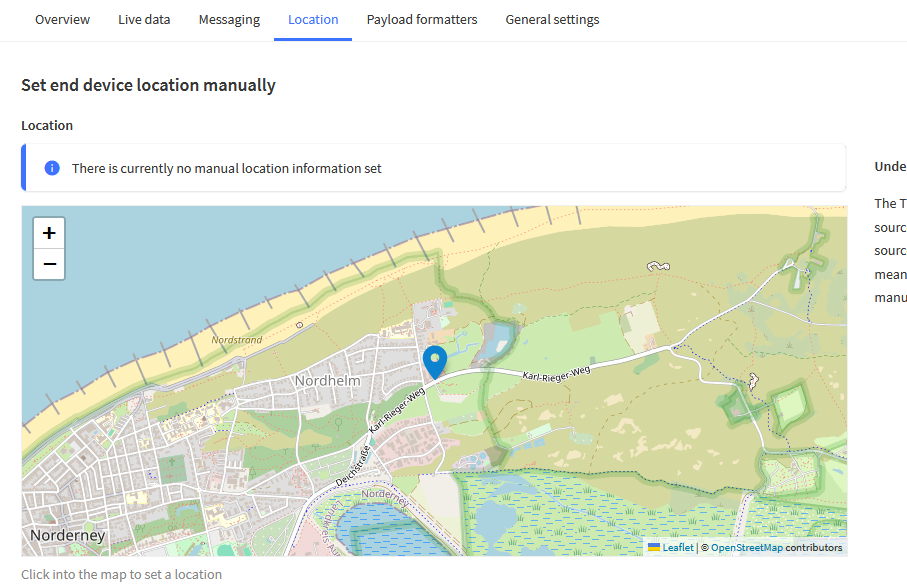Click the Nordstrand beach label
This screenshot has height=584, width=907.
point(237,340)
